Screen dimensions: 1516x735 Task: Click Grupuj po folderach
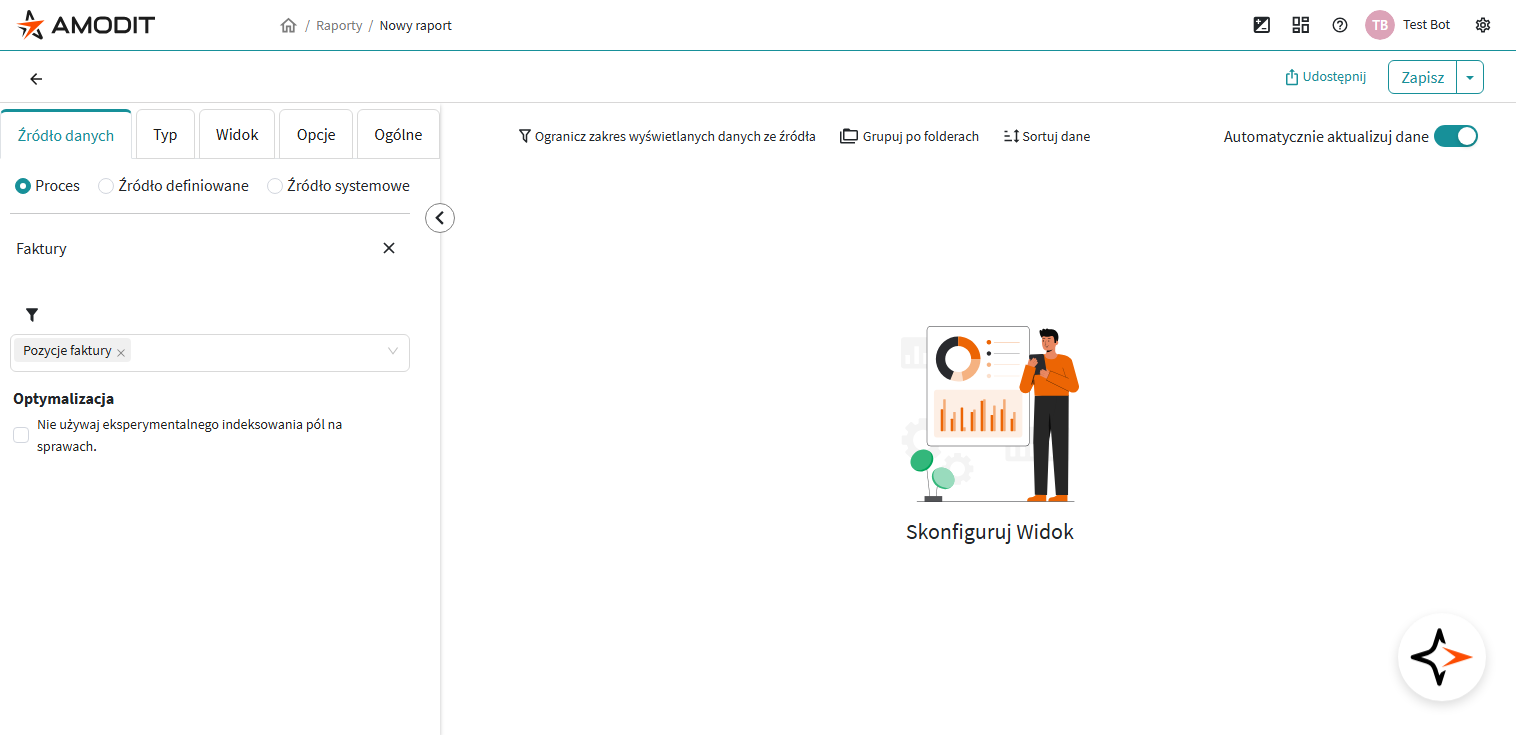[909, 136]
